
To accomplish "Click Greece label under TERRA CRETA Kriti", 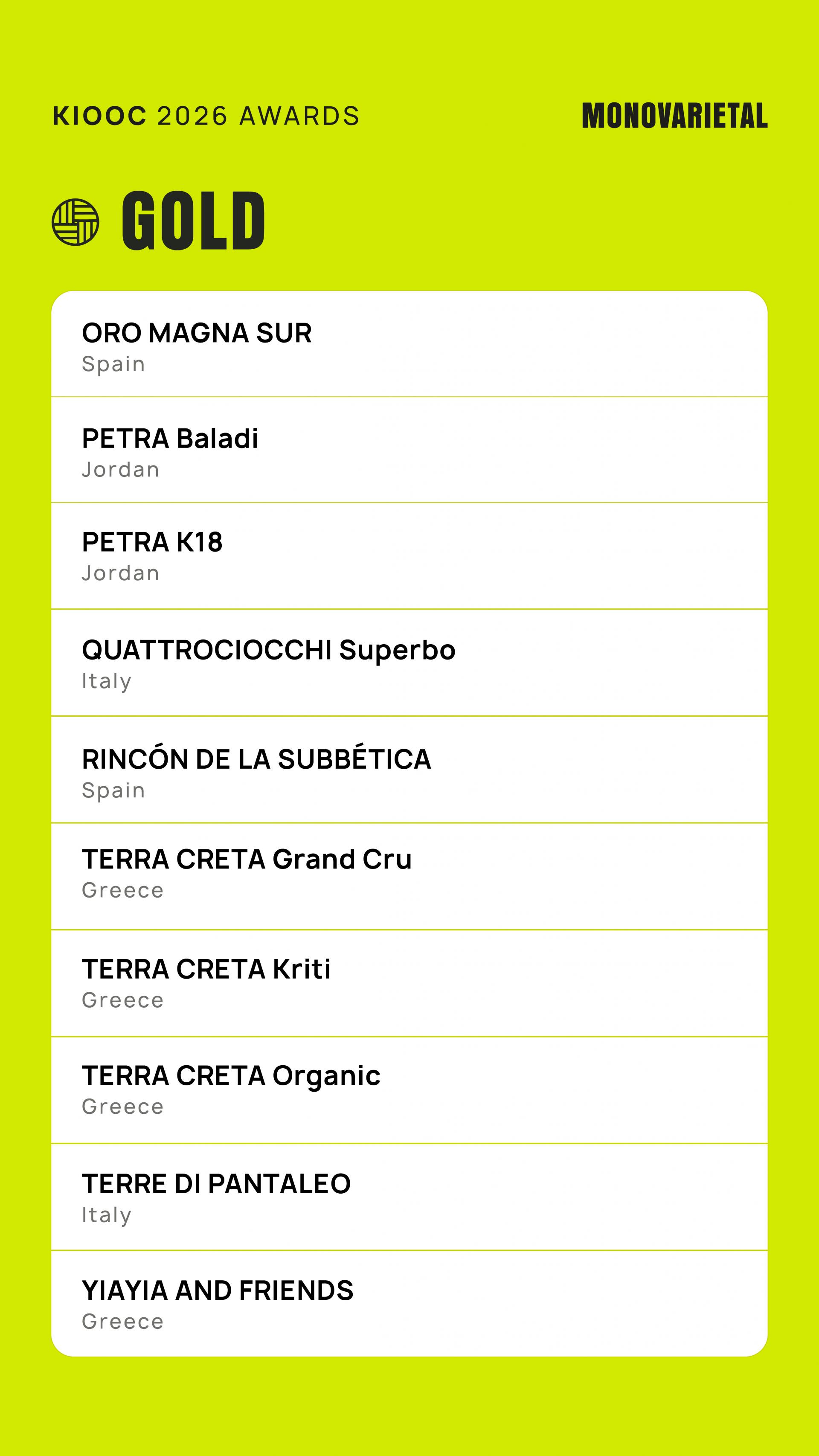I will click(123, 1000).
